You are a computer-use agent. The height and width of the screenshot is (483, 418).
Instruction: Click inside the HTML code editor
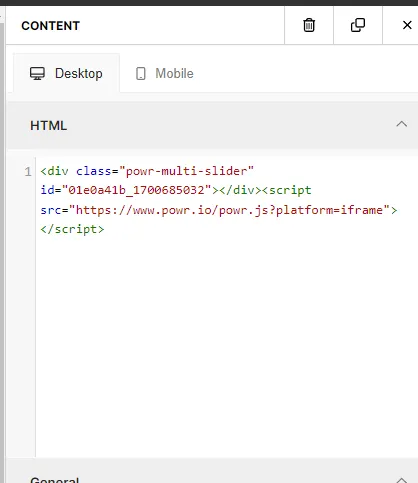pyautogui.click(x=227, y=307)
